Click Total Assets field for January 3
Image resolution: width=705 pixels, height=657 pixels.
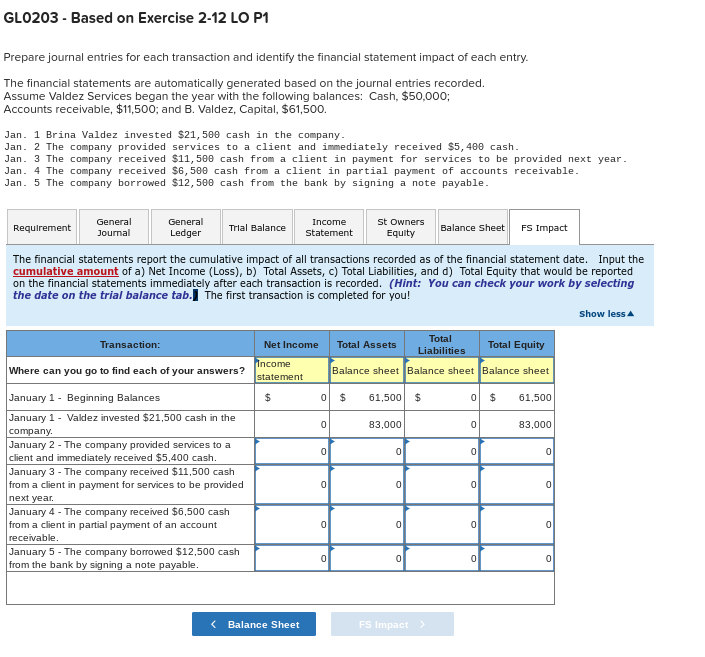tap(367, 484)
